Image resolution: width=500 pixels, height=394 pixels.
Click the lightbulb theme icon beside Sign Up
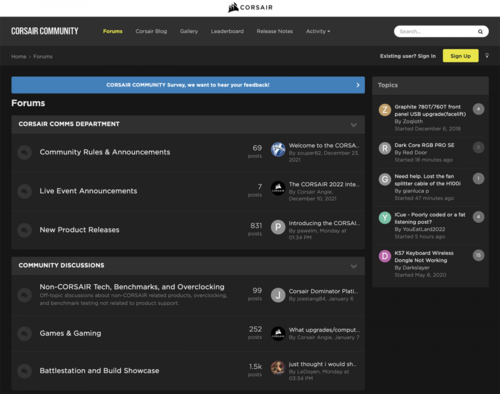coord(487,56)
